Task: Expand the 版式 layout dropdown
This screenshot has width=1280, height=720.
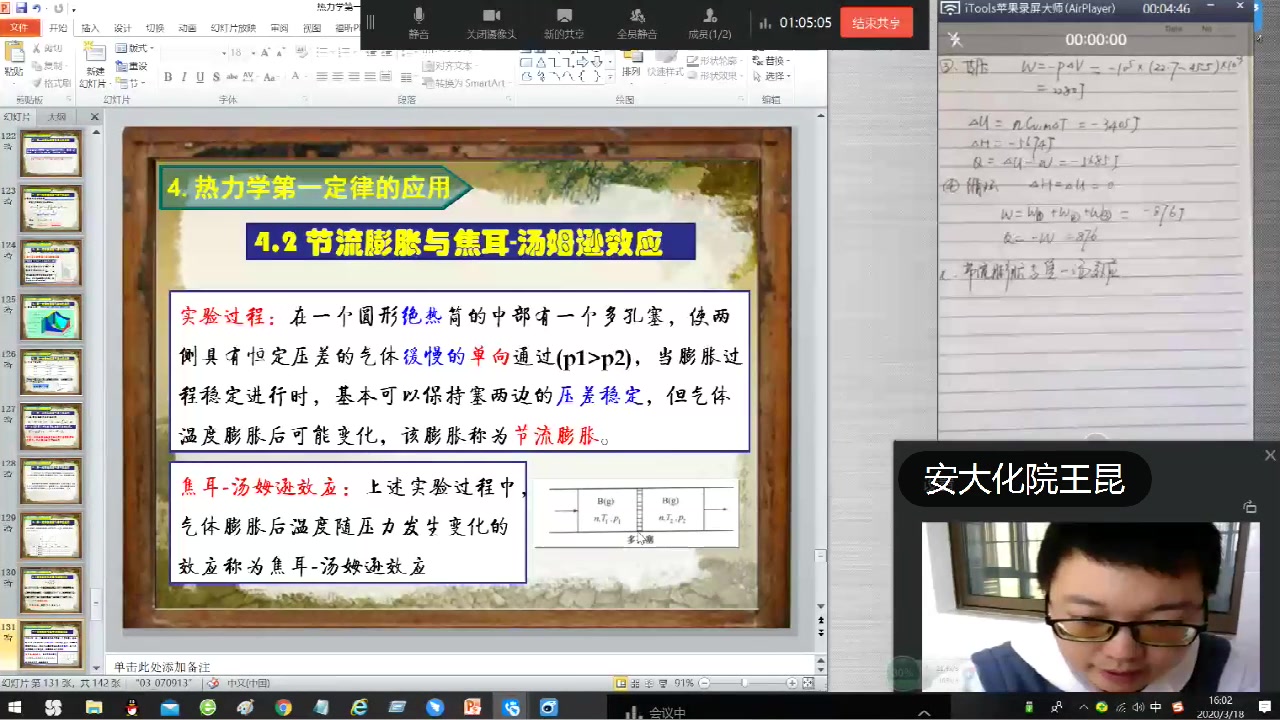Action: [135, 48]
